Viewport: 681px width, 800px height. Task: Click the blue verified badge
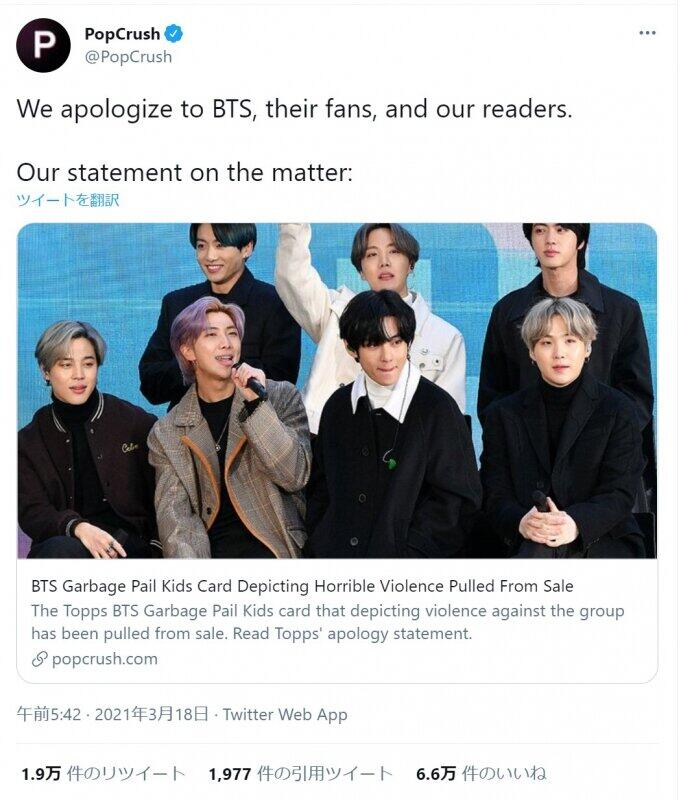[x=175, y=35]
